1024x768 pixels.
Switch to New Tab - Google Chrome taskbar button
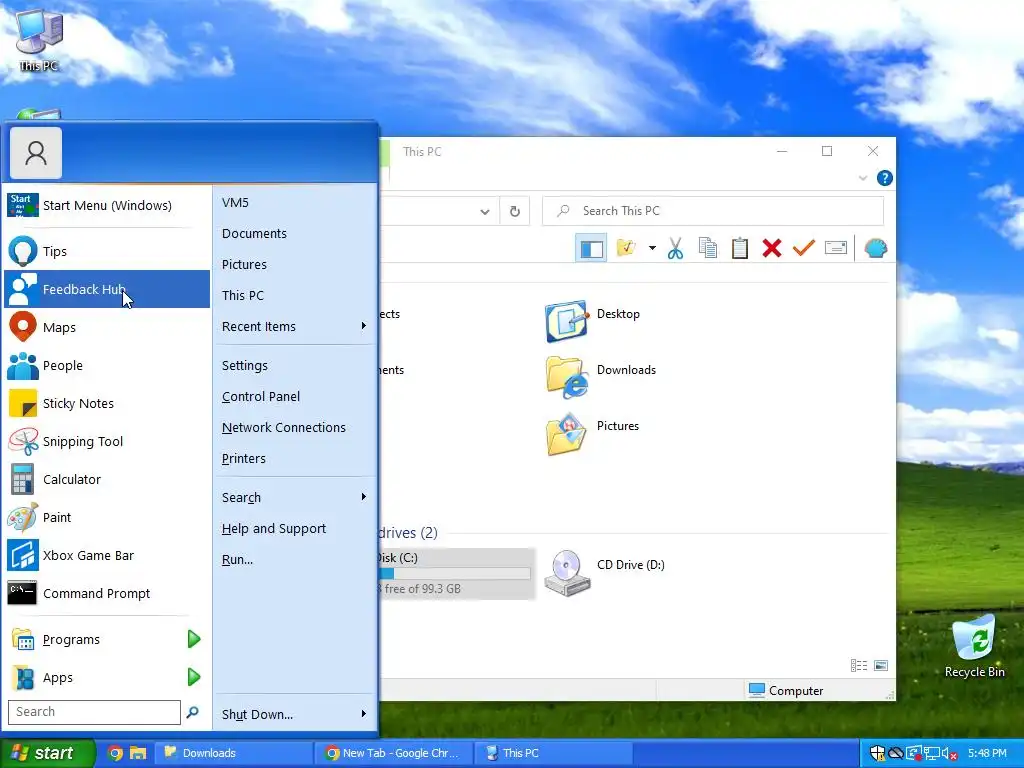[x=394, y=753]
